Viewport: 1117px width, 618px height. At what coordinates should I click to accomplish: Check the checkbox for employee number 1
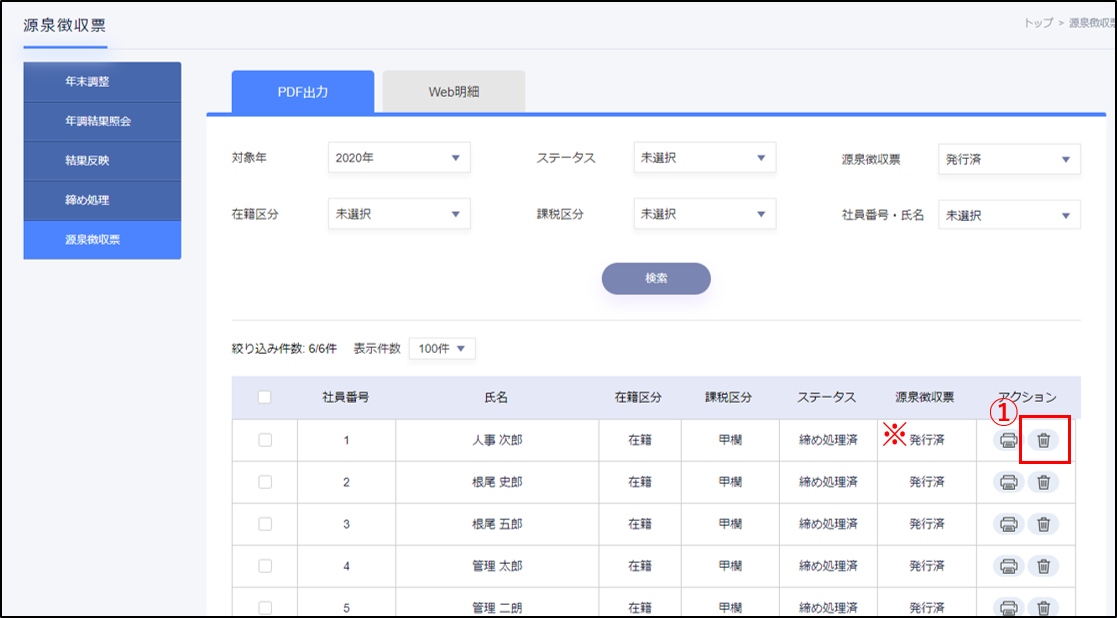264,440
